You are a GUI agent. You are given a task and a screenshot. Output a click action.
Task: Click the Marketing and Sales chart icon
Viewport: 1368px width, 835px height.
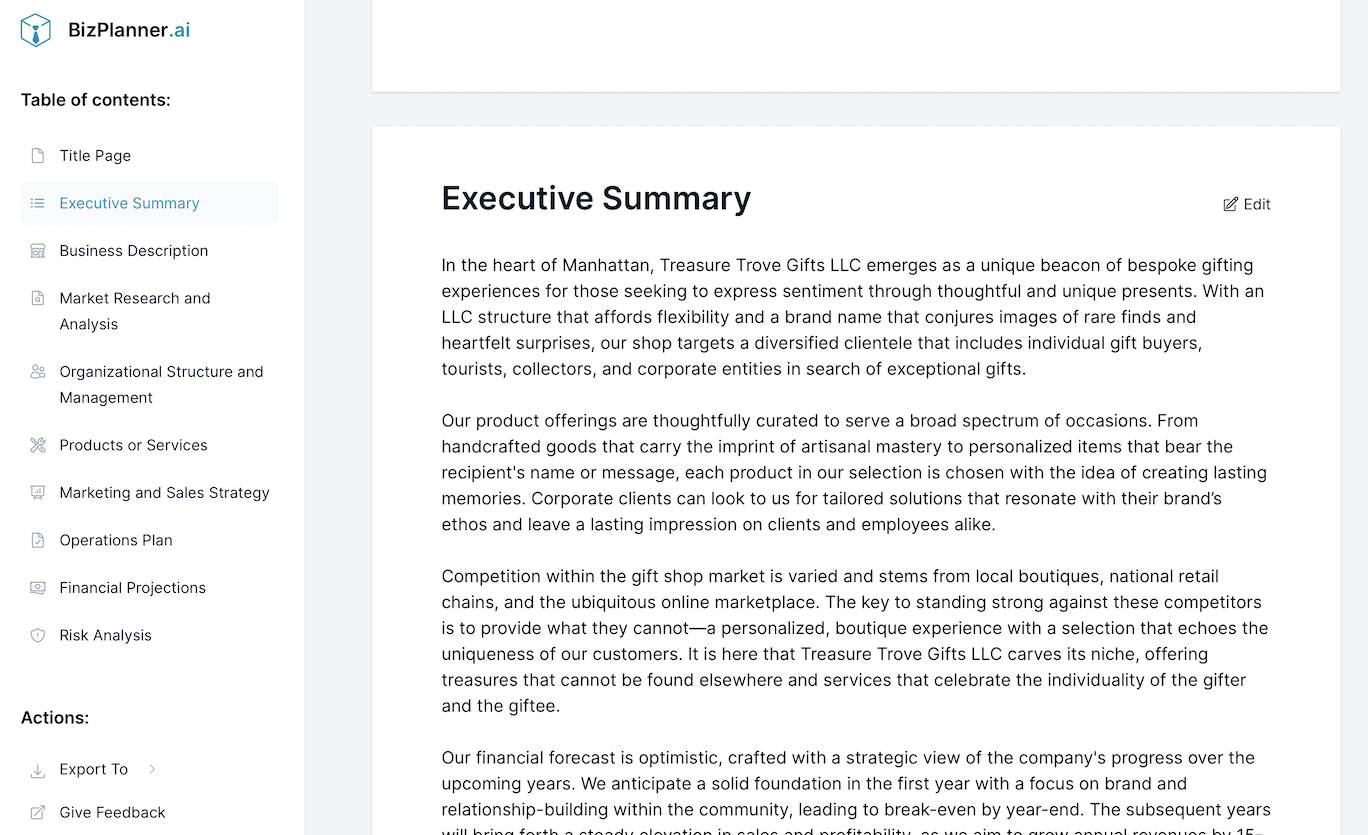click(38, 493)
